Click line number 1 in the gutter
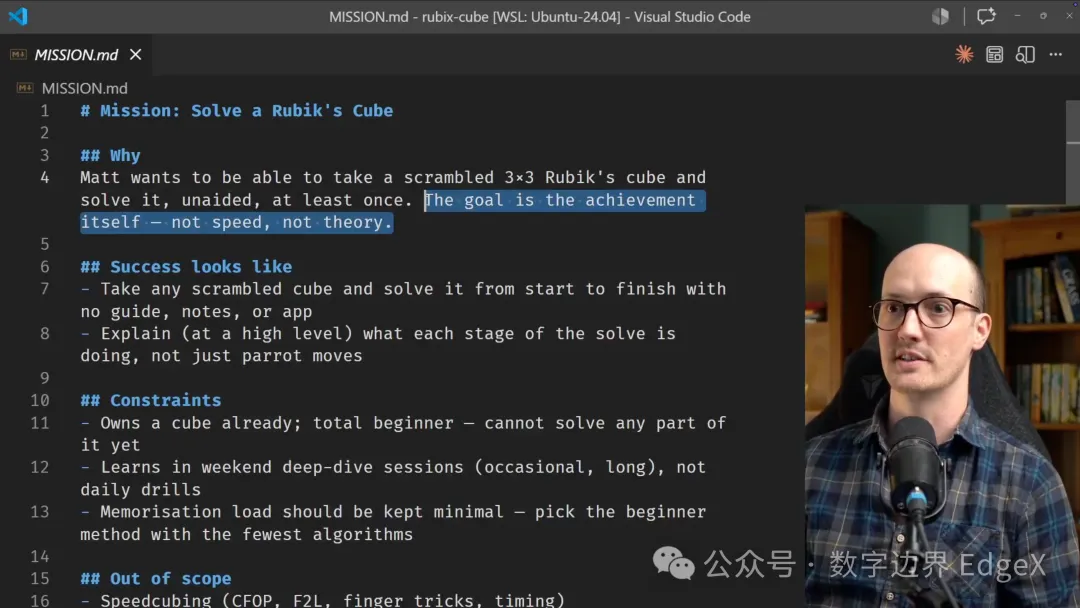 point(44,111)
